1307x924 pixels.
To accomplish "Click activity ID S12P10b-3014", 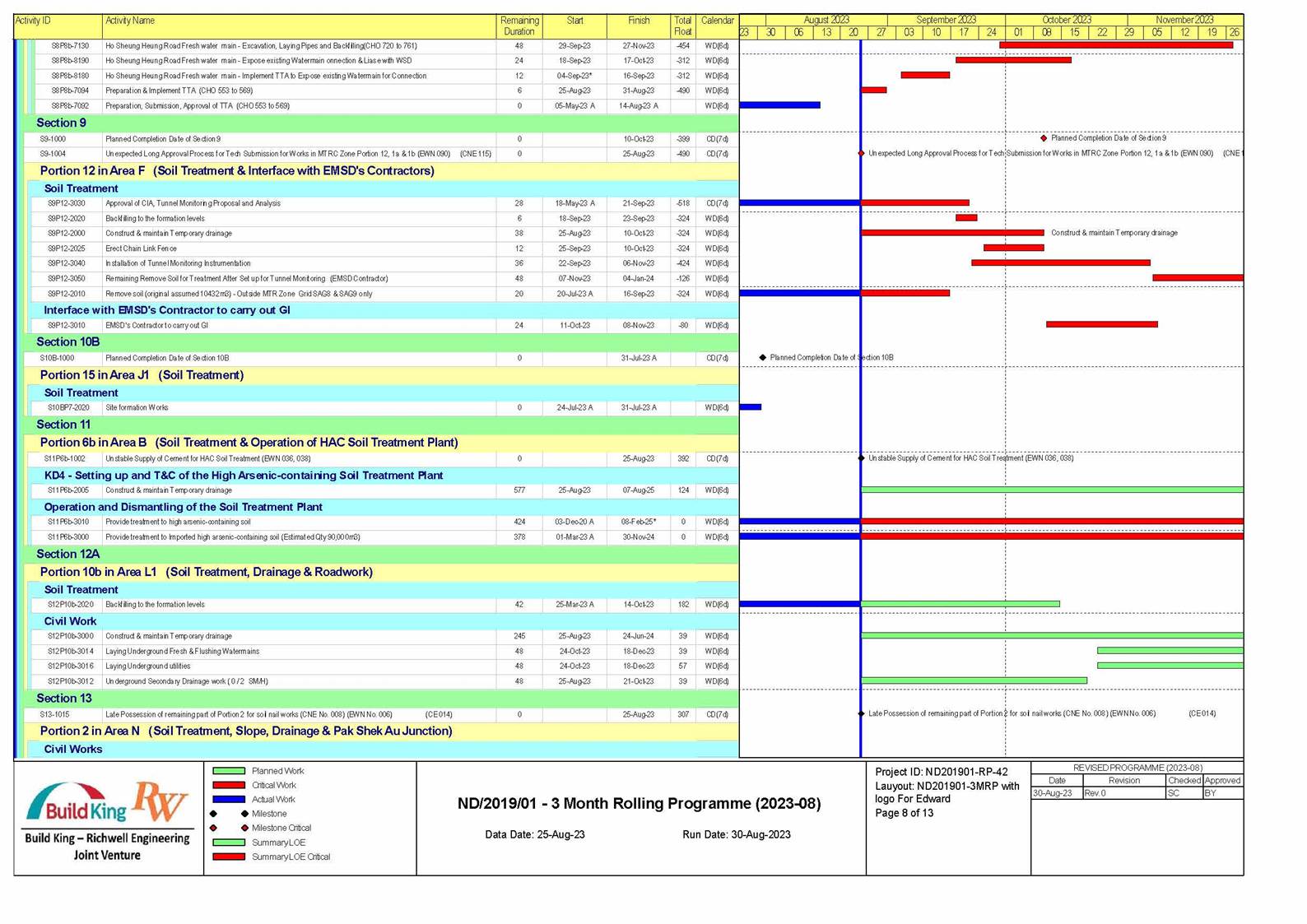I will point(70,651).
